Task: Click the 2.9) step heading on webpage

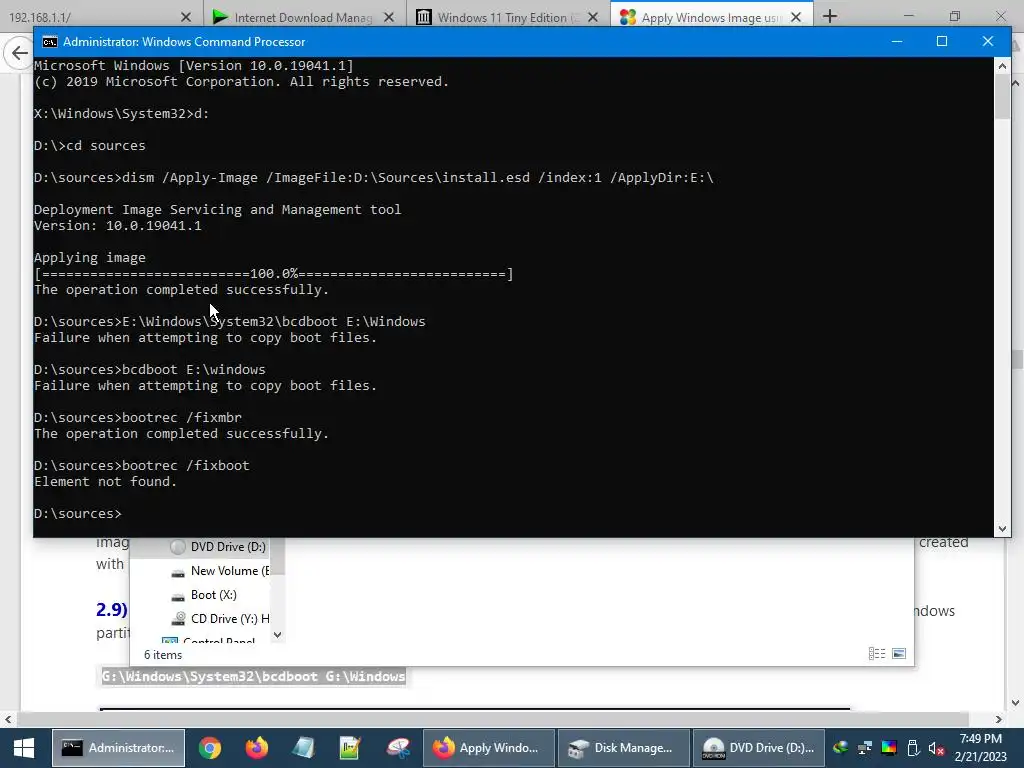Action: pyautogui.click(x=112, y=609)
